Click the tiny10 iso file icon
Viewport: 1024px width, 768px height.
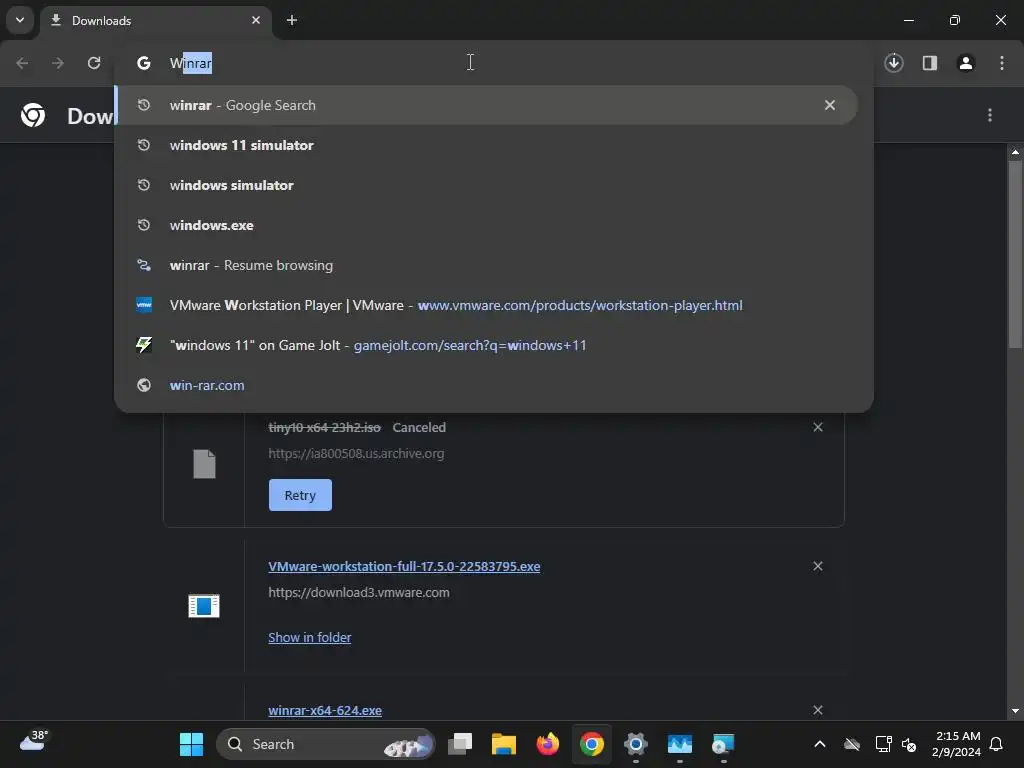(204, 464)
